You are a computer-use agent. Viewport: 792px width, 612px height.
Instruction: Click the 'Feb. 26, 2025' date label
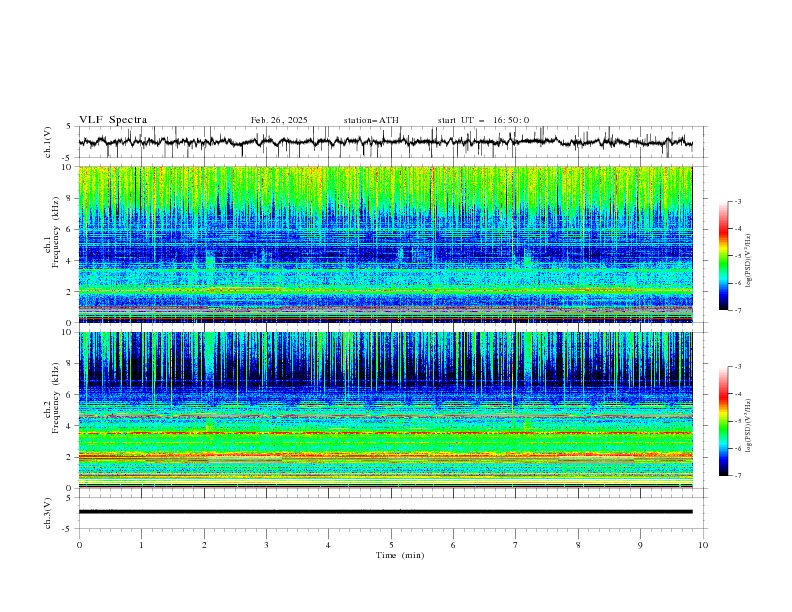point(279,120)
